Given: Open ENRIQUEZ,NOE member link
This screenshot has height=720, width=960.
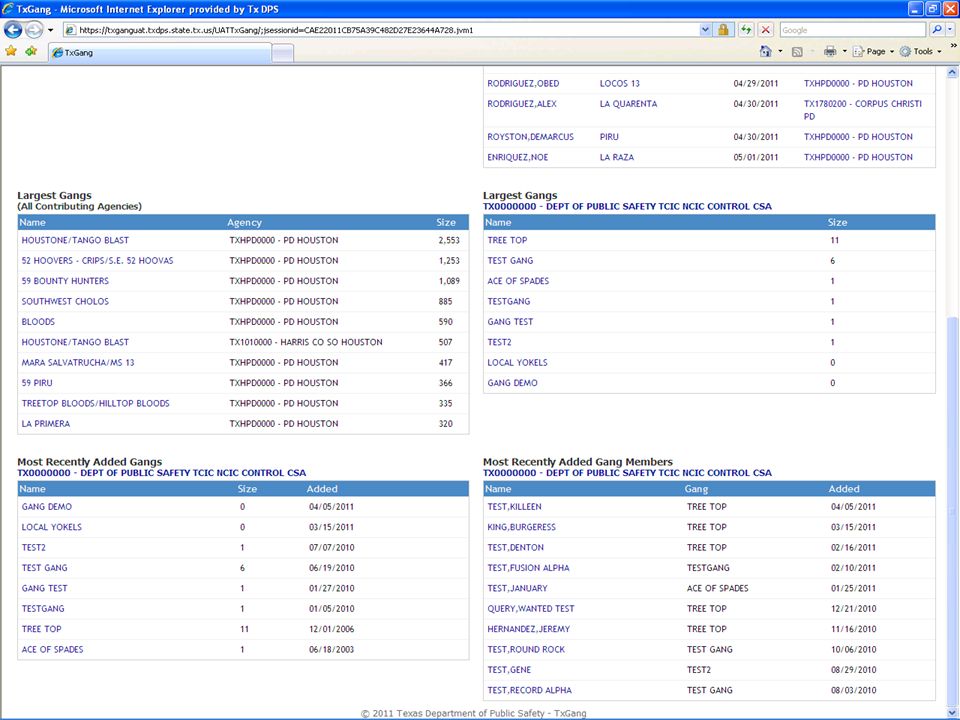Looking at the screenshot, I should (x=517, y=157).
